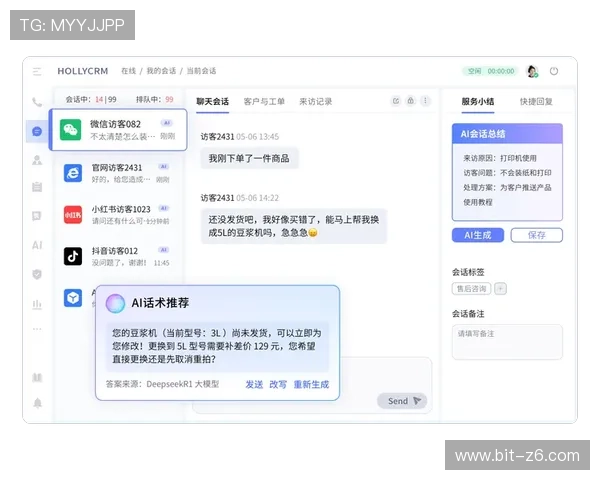Image resolution: width=600 pixels, height=480 pixels.
Task: Click 改写 in AI话术推荐 popup
Action: click(x=278, y=385)
